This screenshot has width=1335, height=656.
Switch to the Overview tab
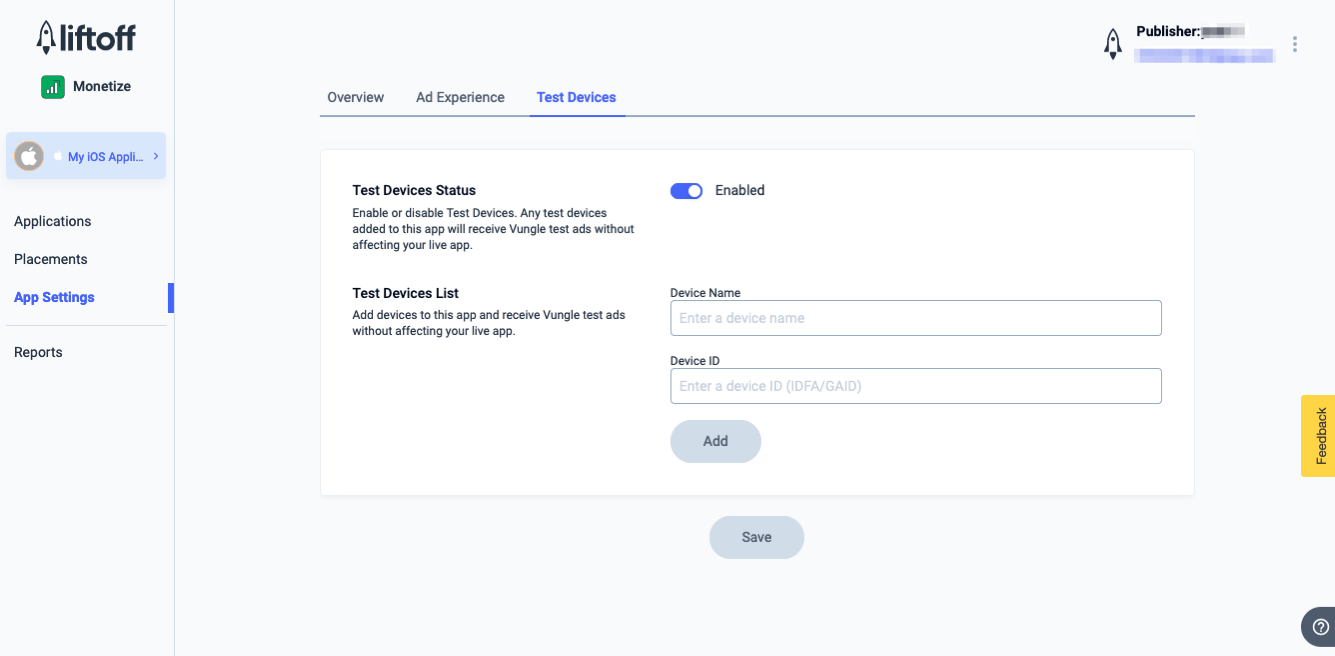coord(356,97)
